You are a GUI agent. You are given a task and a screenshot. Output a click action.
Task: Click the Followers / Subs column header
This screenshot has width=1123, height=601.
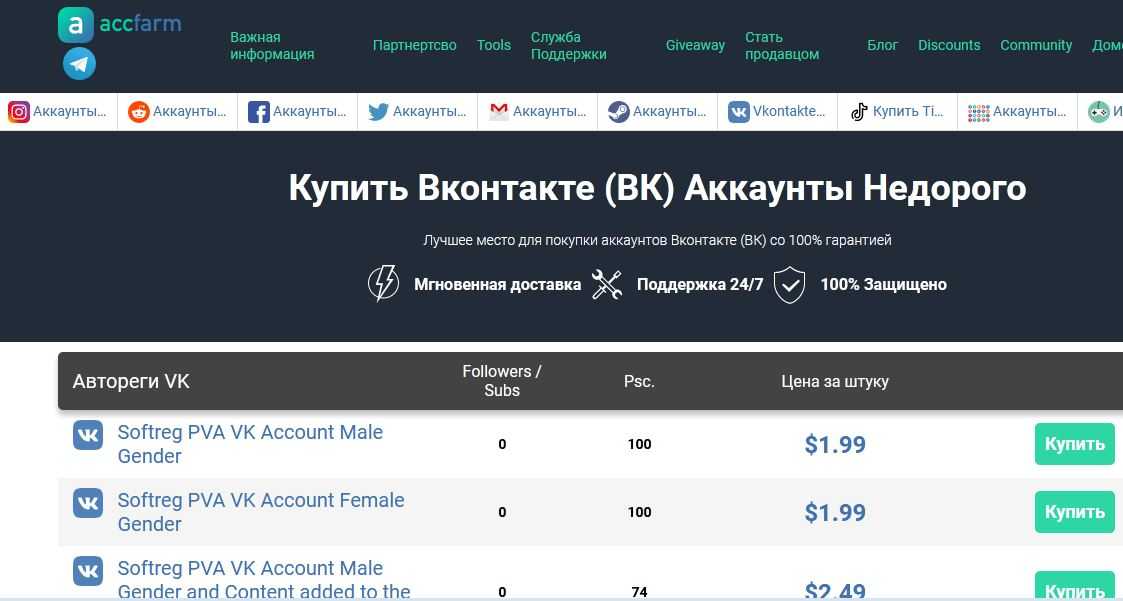[502, 381]
